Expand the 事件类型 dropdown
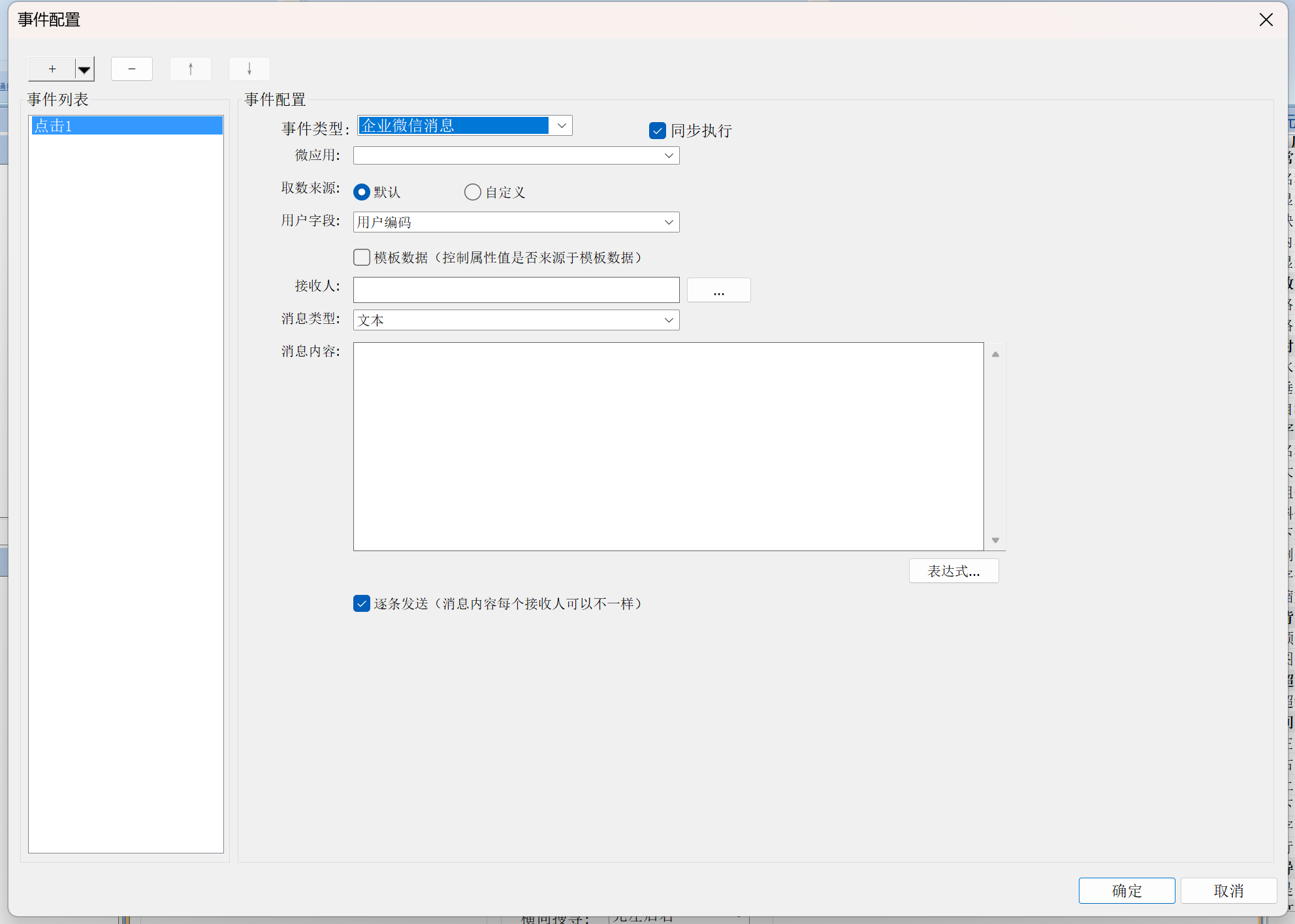Image resolution: width=1295 pixels, height=924 pixels. click(561, 125)
